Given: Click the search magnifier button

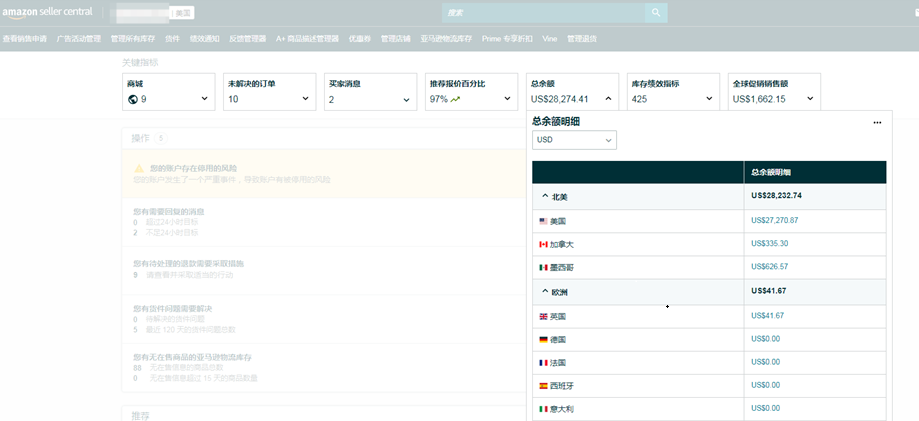Looking at the screenshot, I should 656,12.
